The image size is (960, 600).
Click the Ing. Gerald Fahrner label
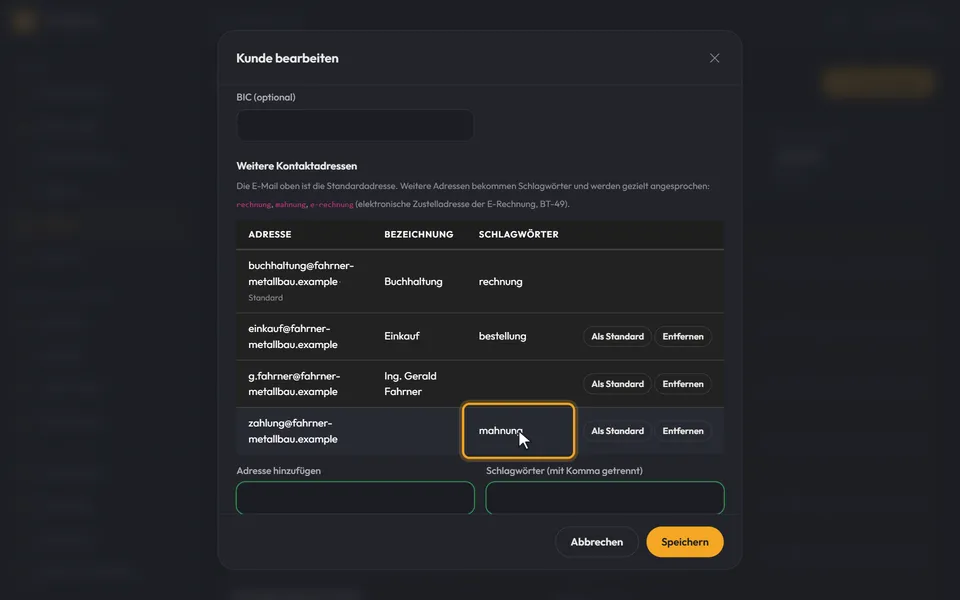point(410,384)
